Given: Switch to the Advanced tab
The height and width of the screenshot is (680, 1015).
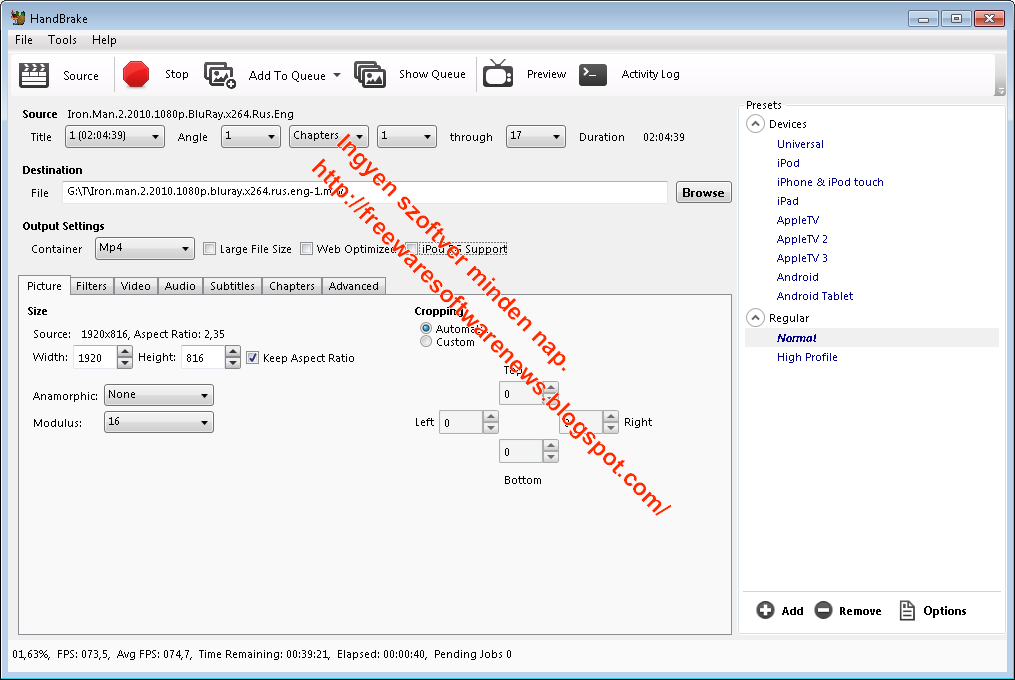Looking at the screenshot, I should coord(353,286).
